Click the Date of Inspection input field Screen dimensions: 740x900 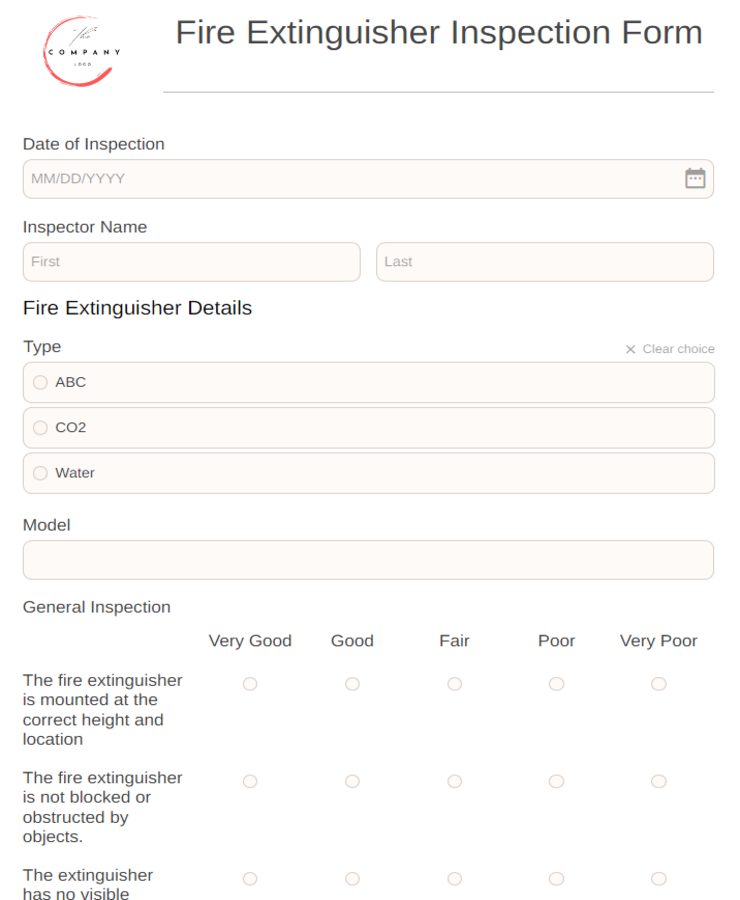coord(300,178)
